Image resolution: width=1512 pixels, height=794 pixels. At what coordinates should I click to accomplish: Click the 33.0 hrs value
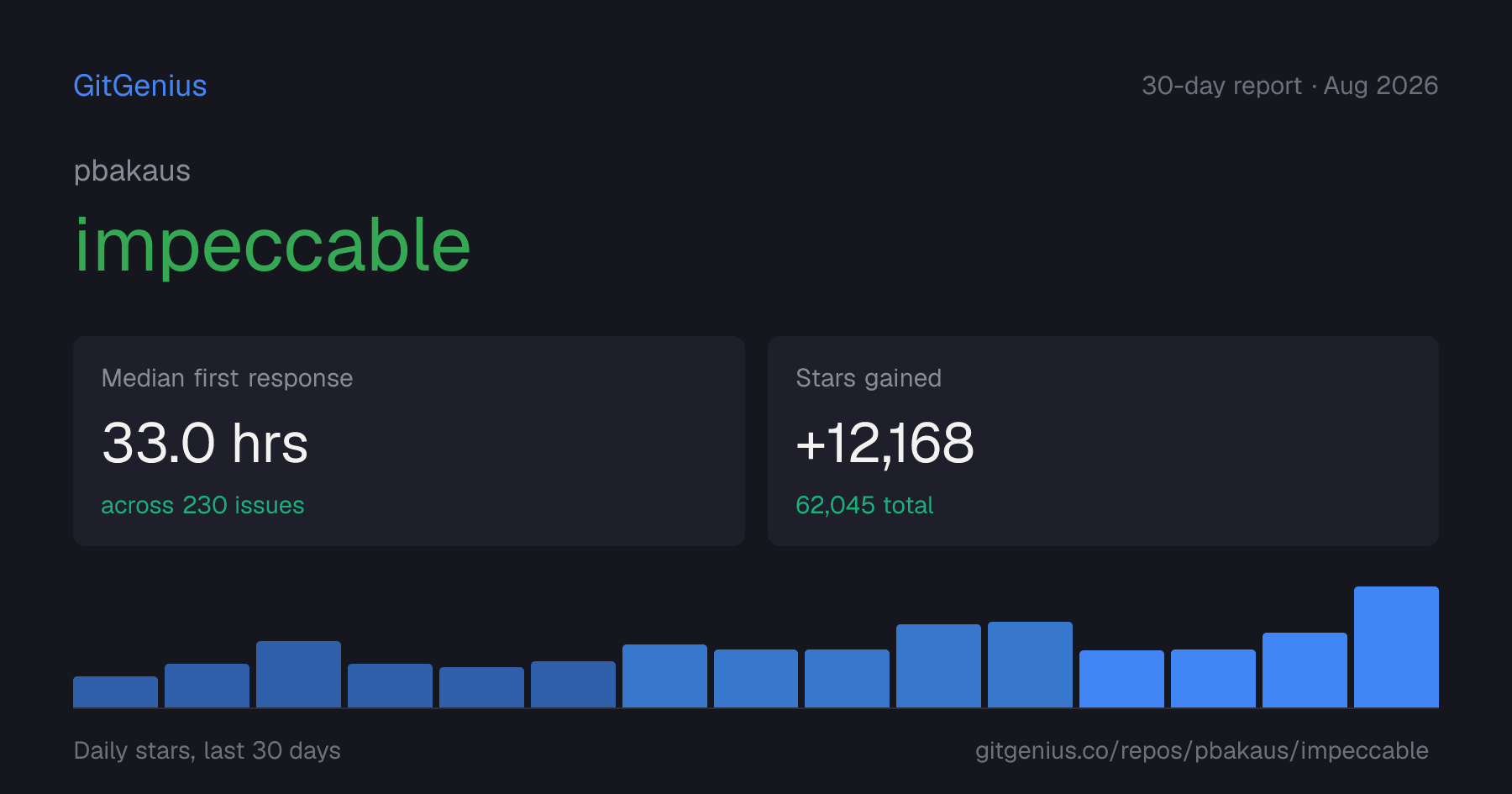[205, 444]
